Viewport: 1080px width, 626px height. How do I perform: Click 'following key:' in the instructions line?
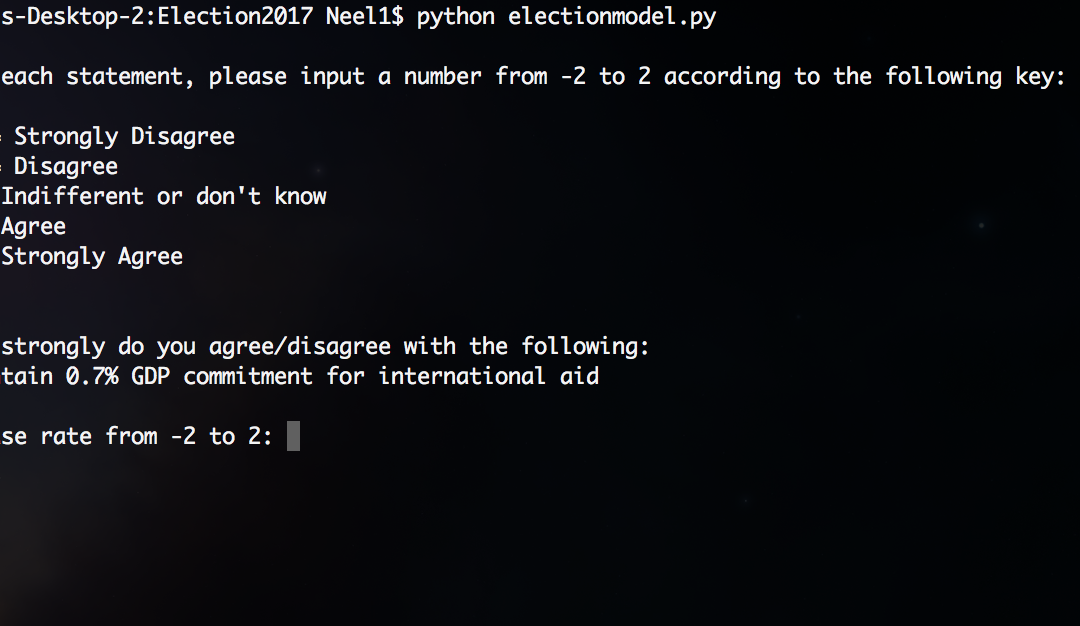975,76
